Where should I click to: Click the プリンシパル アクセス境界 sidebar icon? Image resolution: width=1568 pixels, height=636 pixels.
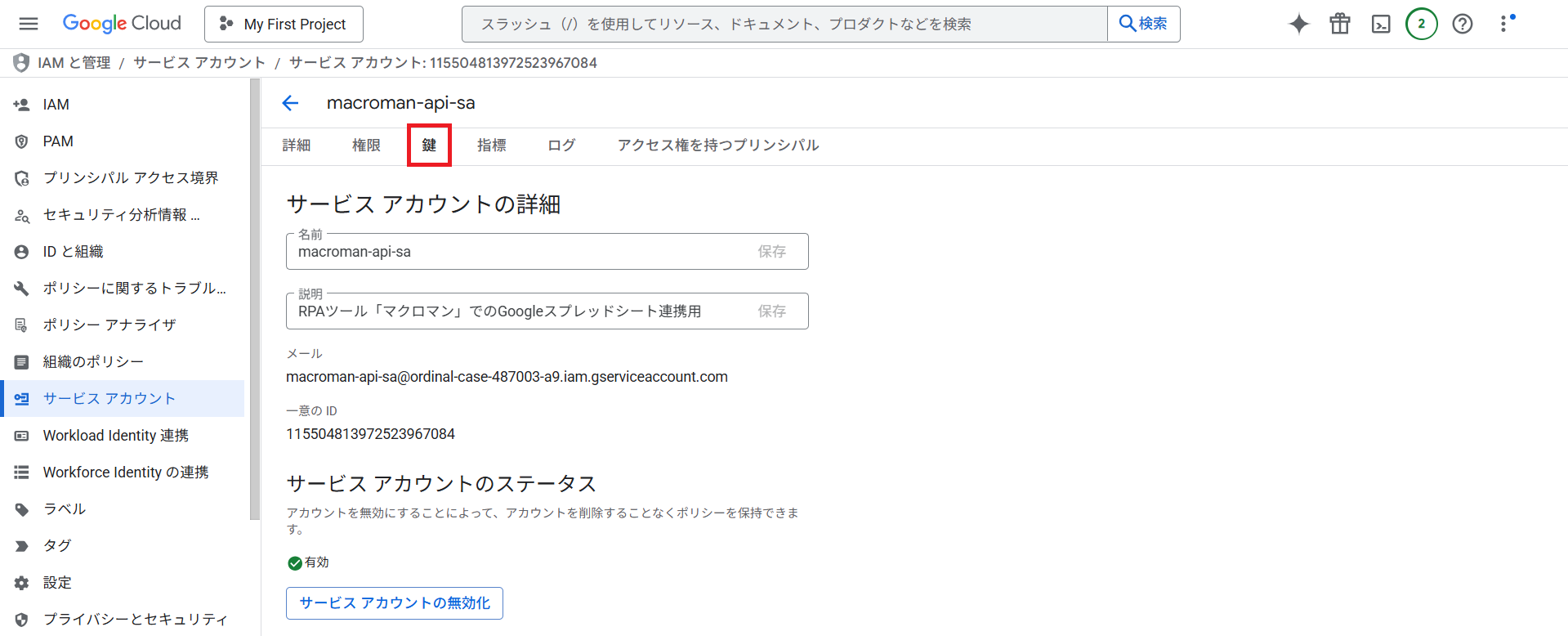point(22,178)
